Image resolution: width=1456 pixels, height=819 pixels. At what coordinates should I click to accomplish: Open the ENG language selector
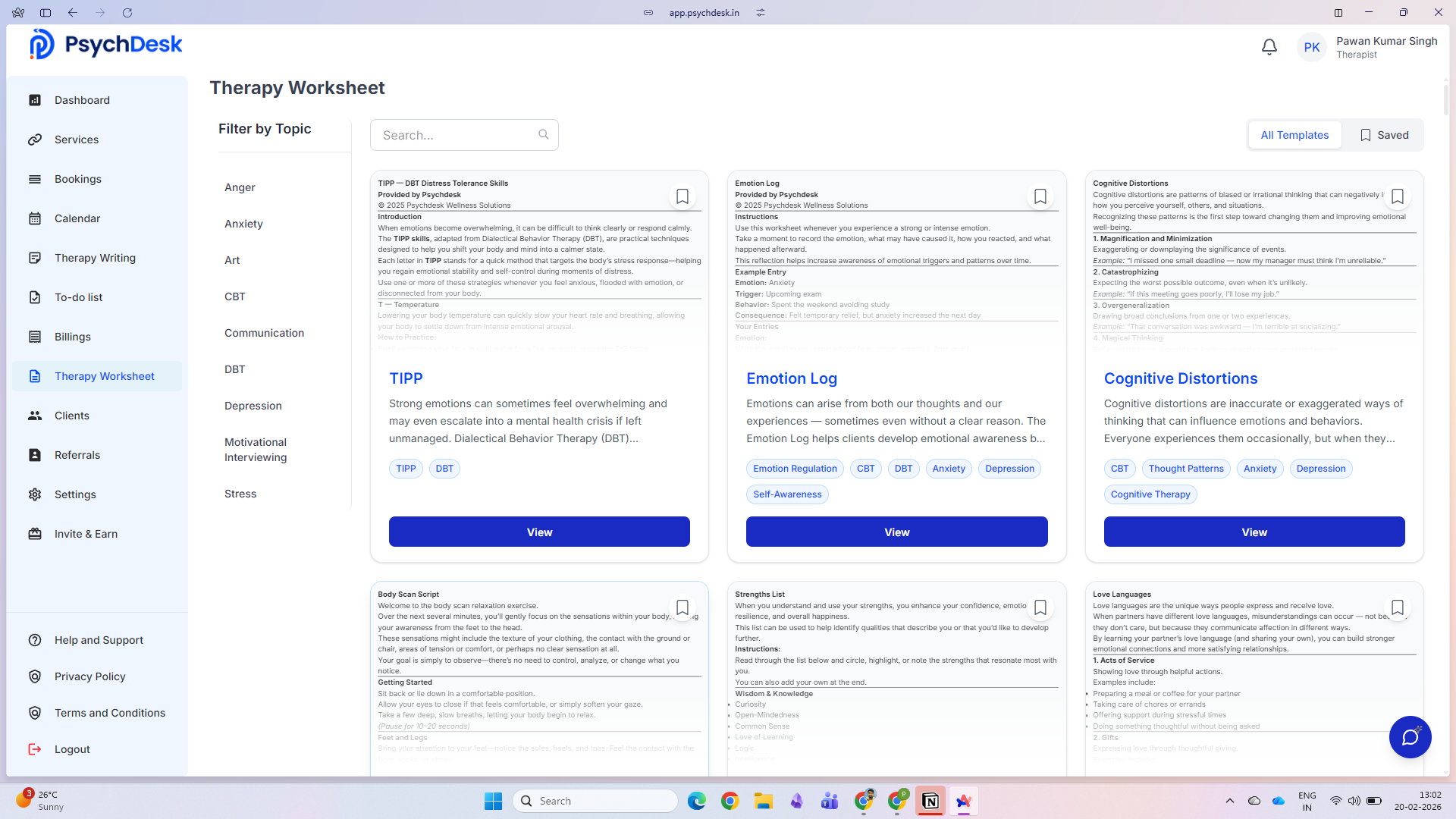click(1307, 800)
